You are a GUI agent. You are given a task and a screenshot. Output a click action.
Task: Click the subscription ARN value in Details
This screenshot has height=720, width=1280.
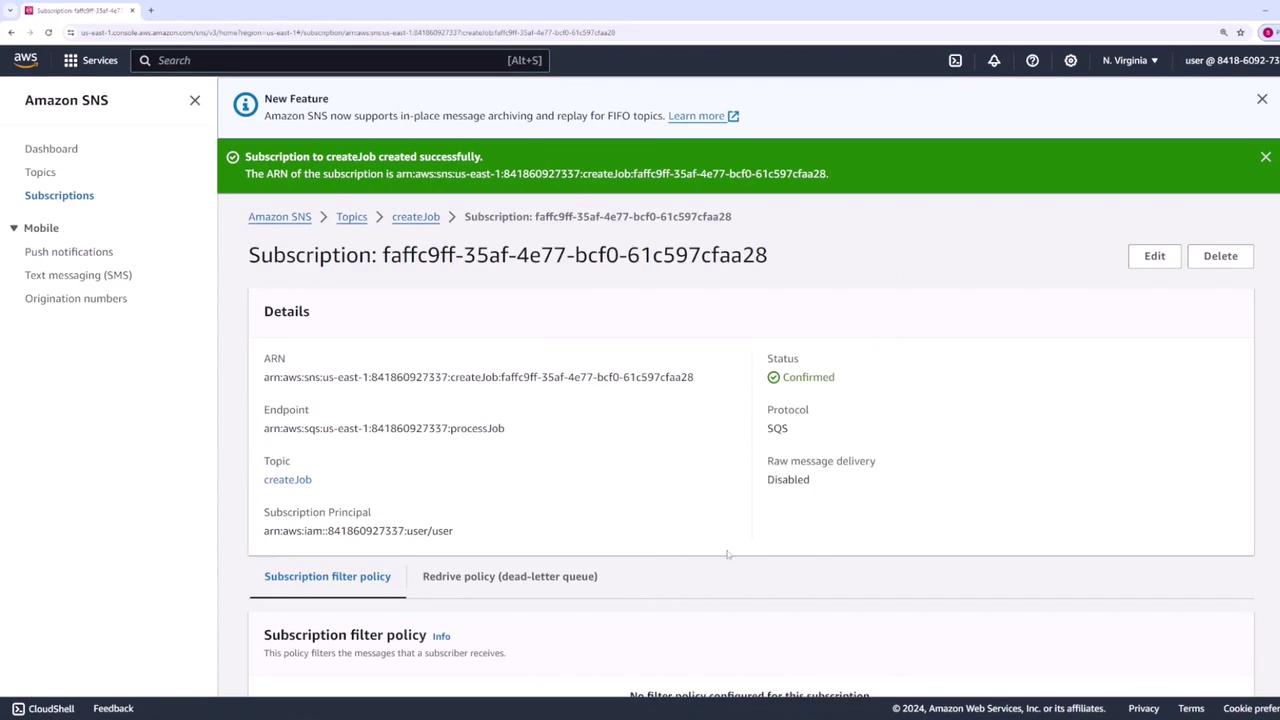(478, 377)
